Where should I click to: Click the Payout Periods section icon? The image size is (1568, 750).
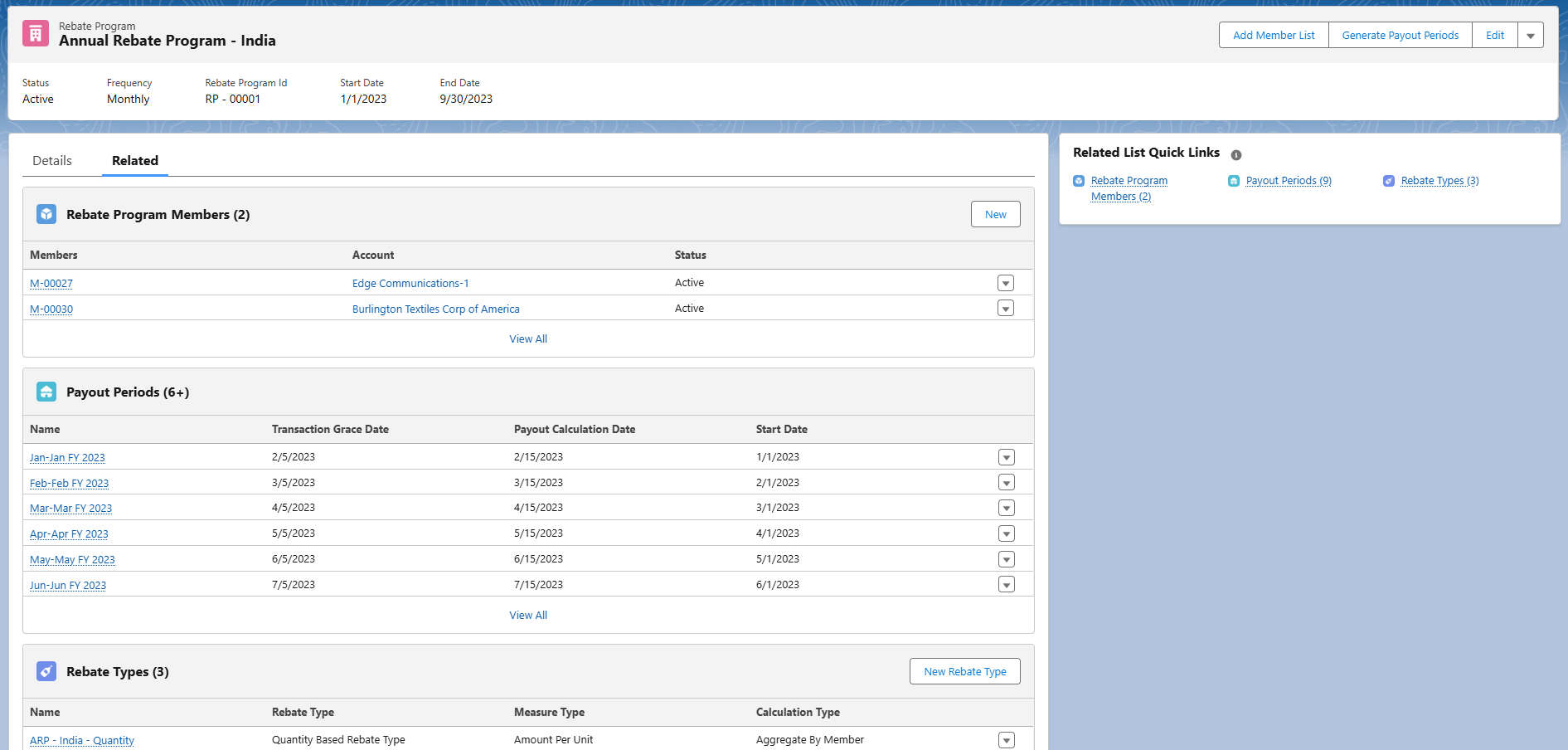click(x=46, y=392)
